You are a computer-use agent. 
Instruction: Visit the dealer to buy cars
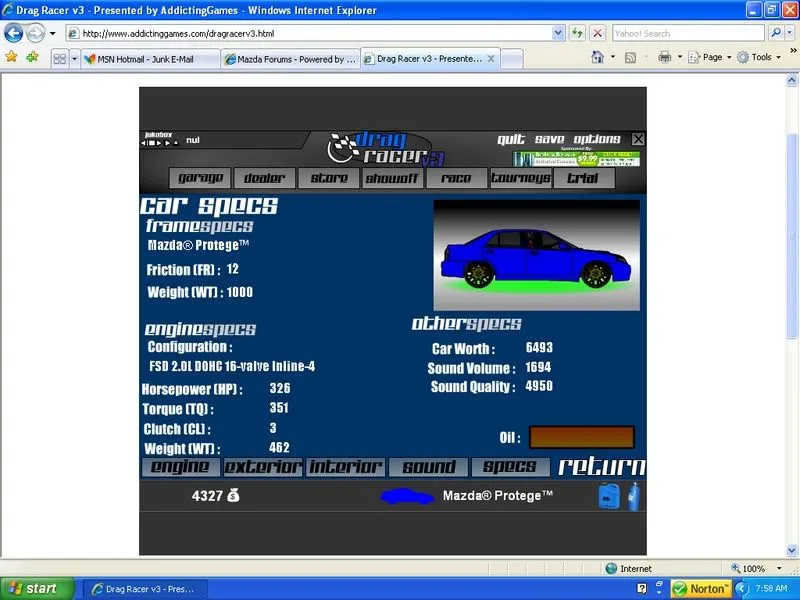click(x=263, y=177)
